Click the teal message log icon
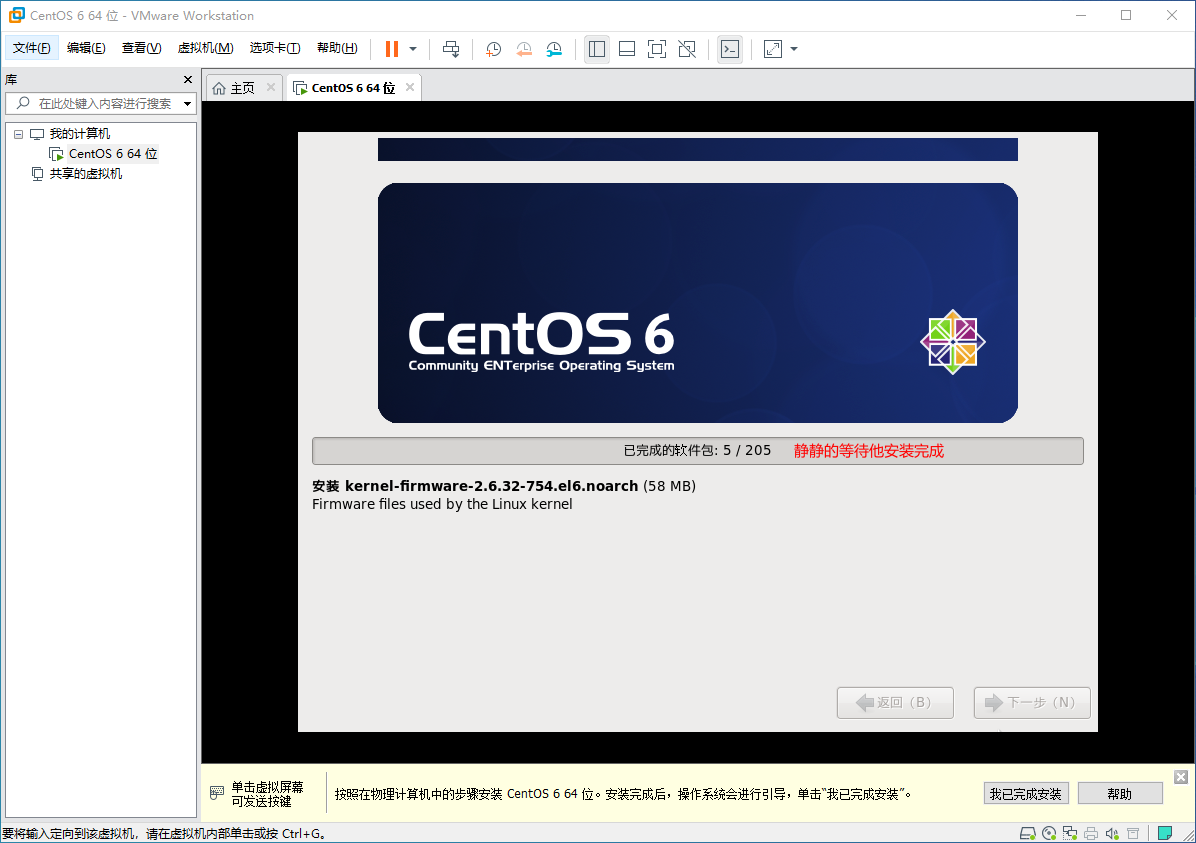The width and height of the screenshot is (1196, 843). tap(1165, 833)
